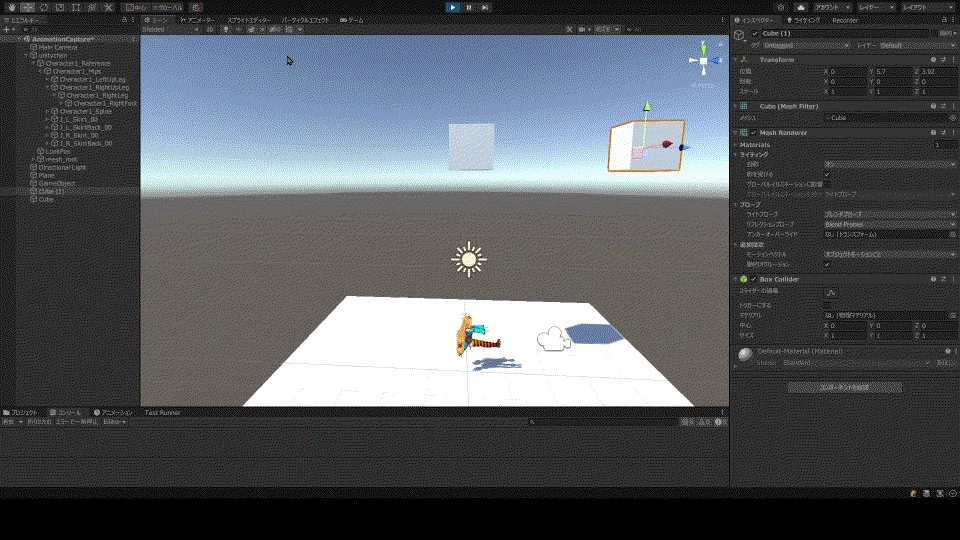Select the Rotate tool in the toolbar
Image resolution: width=960 pixels, height=540 pixels.
point(43,7)
